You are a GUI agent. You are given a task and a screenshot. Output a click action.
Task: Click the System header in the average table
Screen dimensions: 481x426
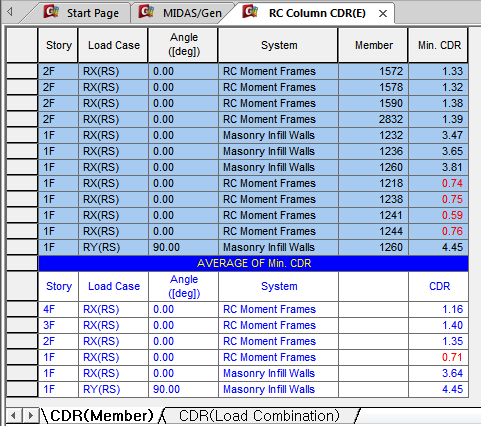(278, 286)
